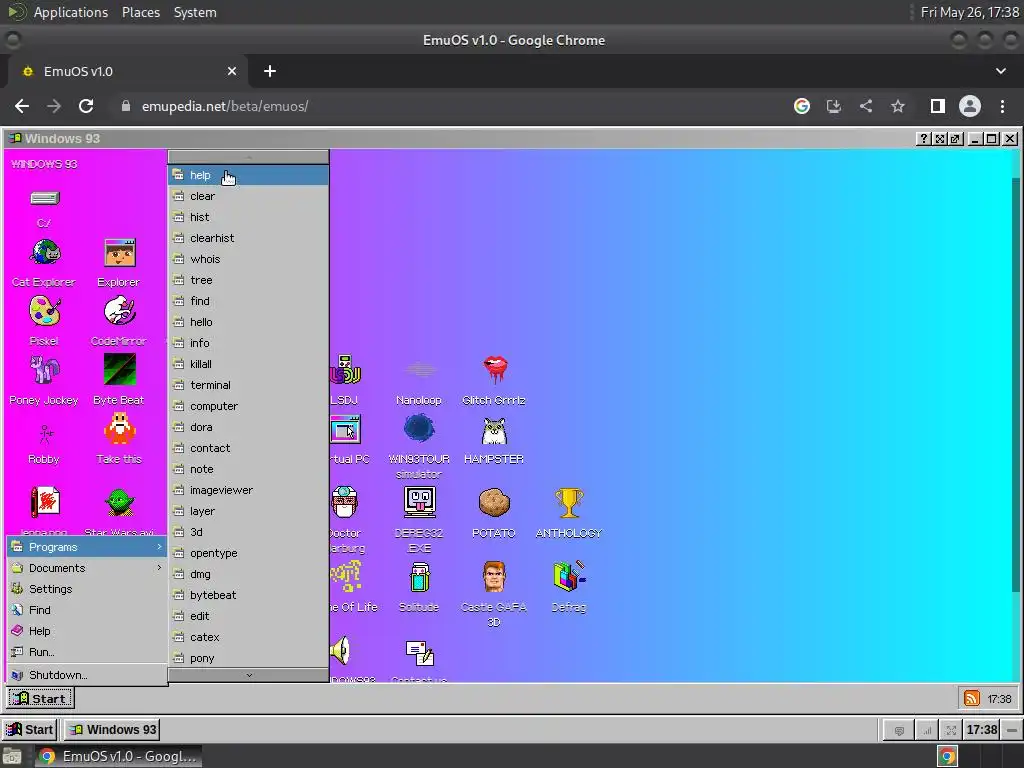The width and height of the screenshot is (1024, 768).
Task: Choose imageviewer in the programs list
Action: coord(248,490)
